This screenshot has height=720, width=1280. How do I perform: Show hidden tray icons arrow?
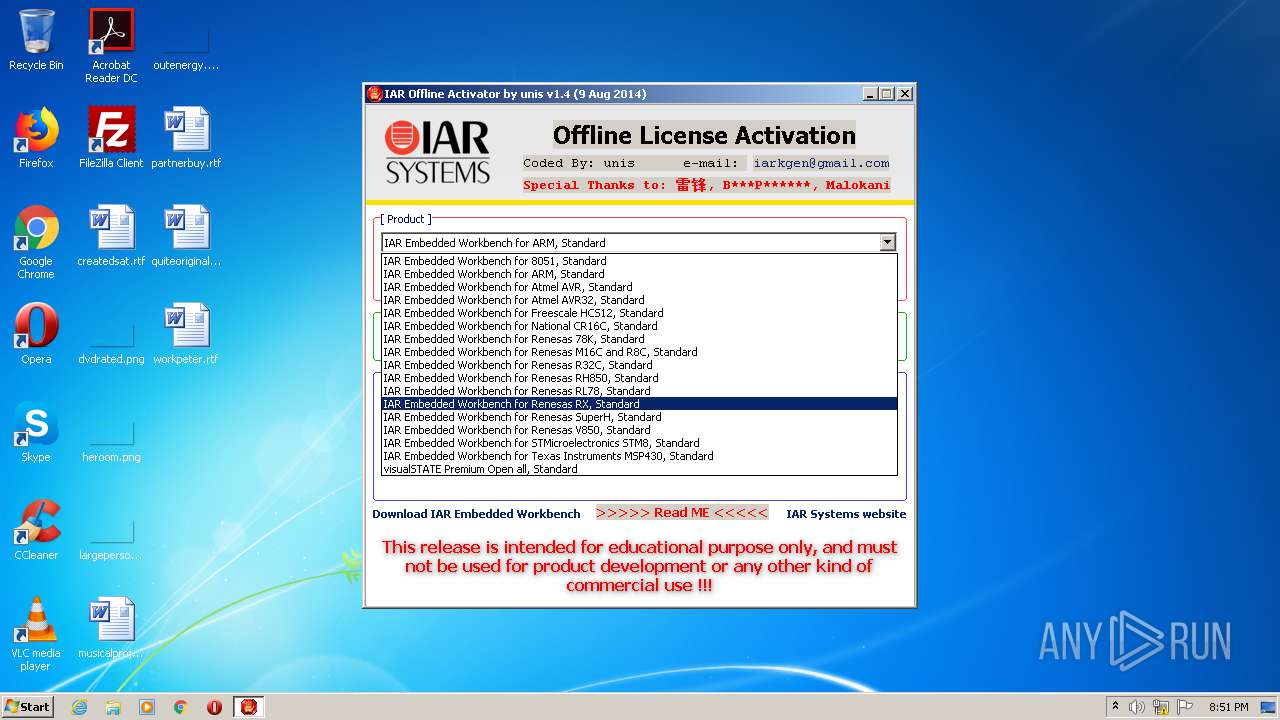tap(1115, 707)
